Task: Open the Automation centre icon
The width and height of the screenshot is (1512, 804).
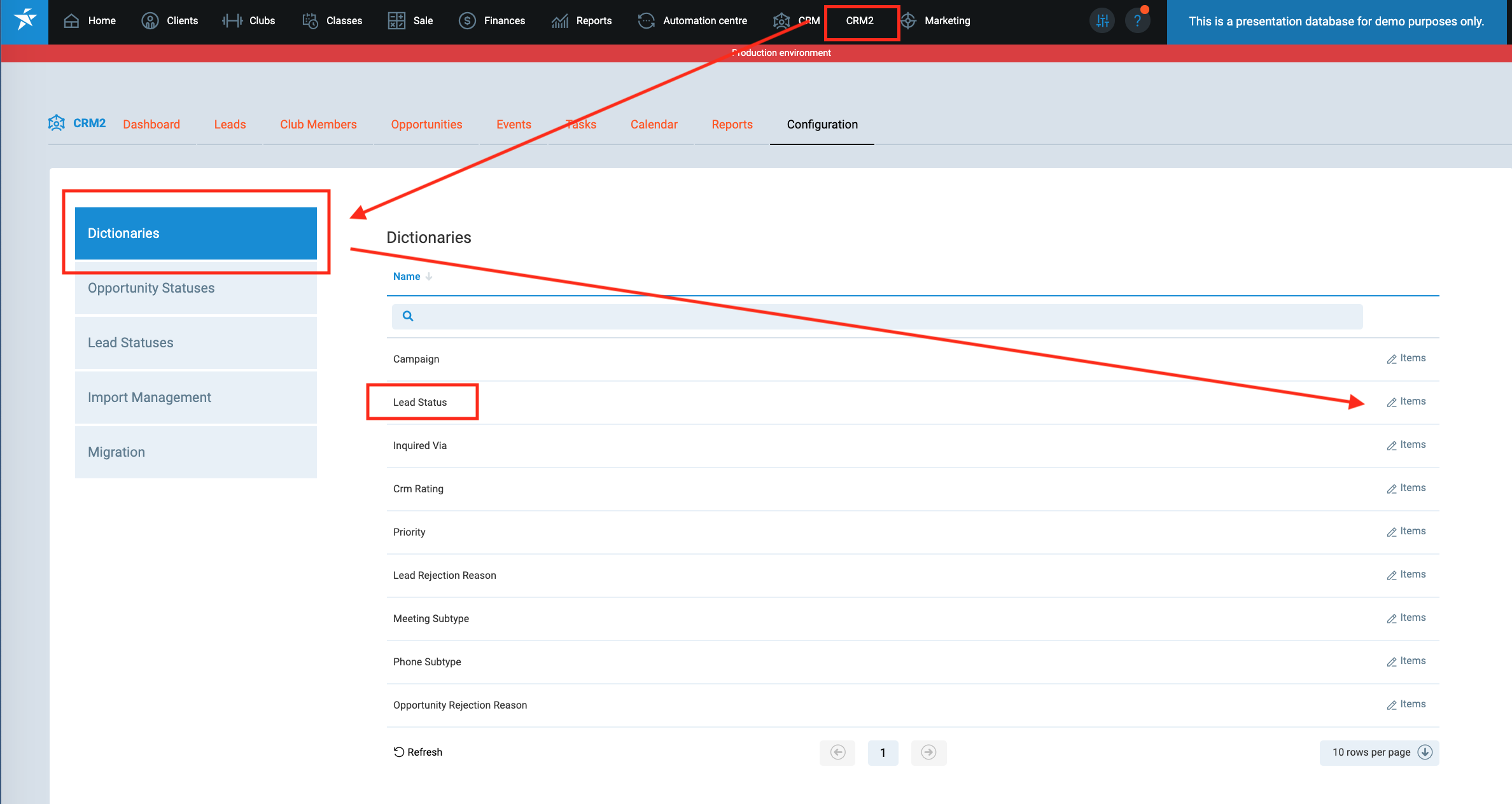Action: (x=646, y=21)
